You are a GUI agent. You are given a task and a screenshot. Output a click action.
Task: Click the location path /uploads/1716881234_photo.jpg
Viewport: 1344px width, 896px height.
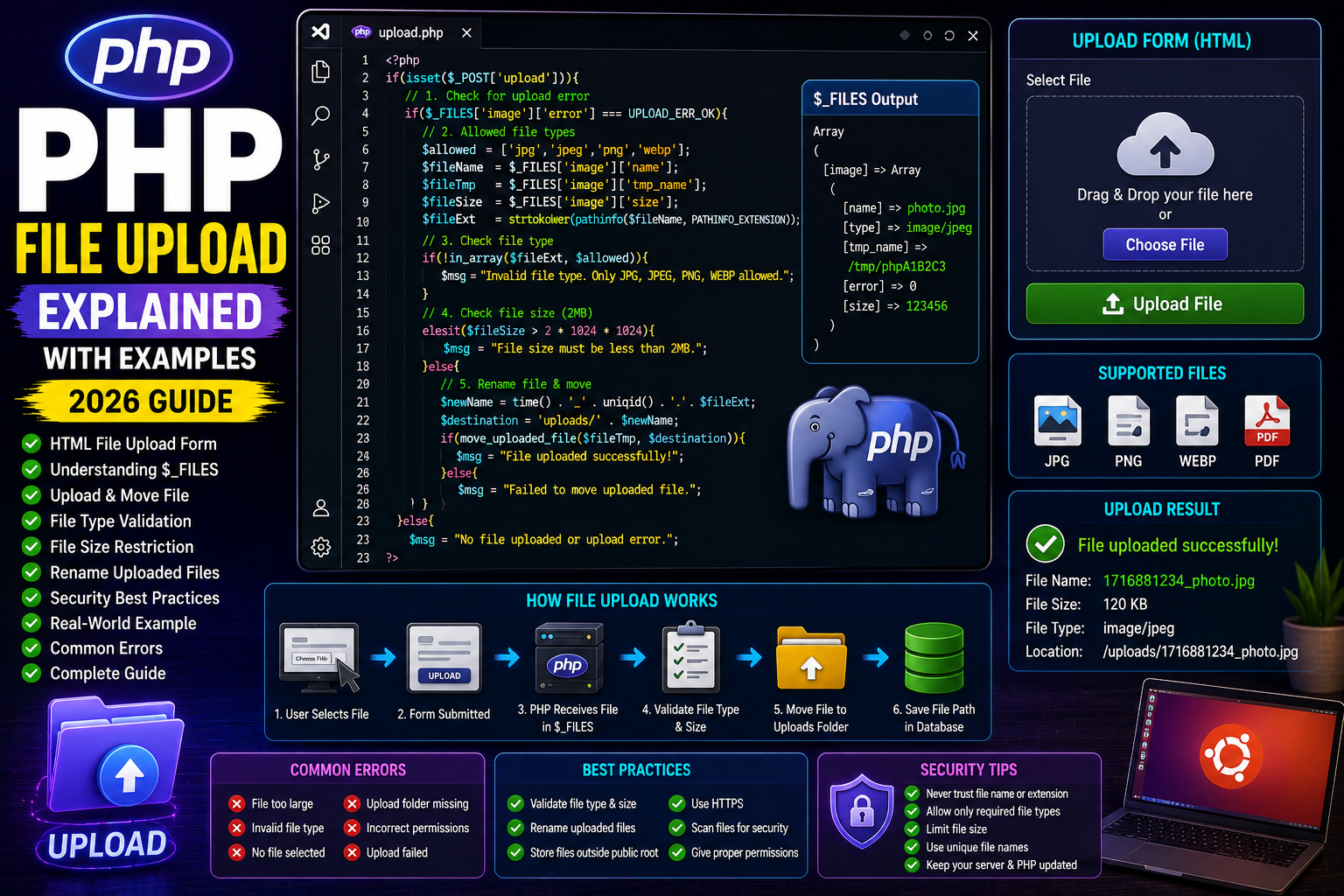pyautogui.click(x=1200, y=651)
